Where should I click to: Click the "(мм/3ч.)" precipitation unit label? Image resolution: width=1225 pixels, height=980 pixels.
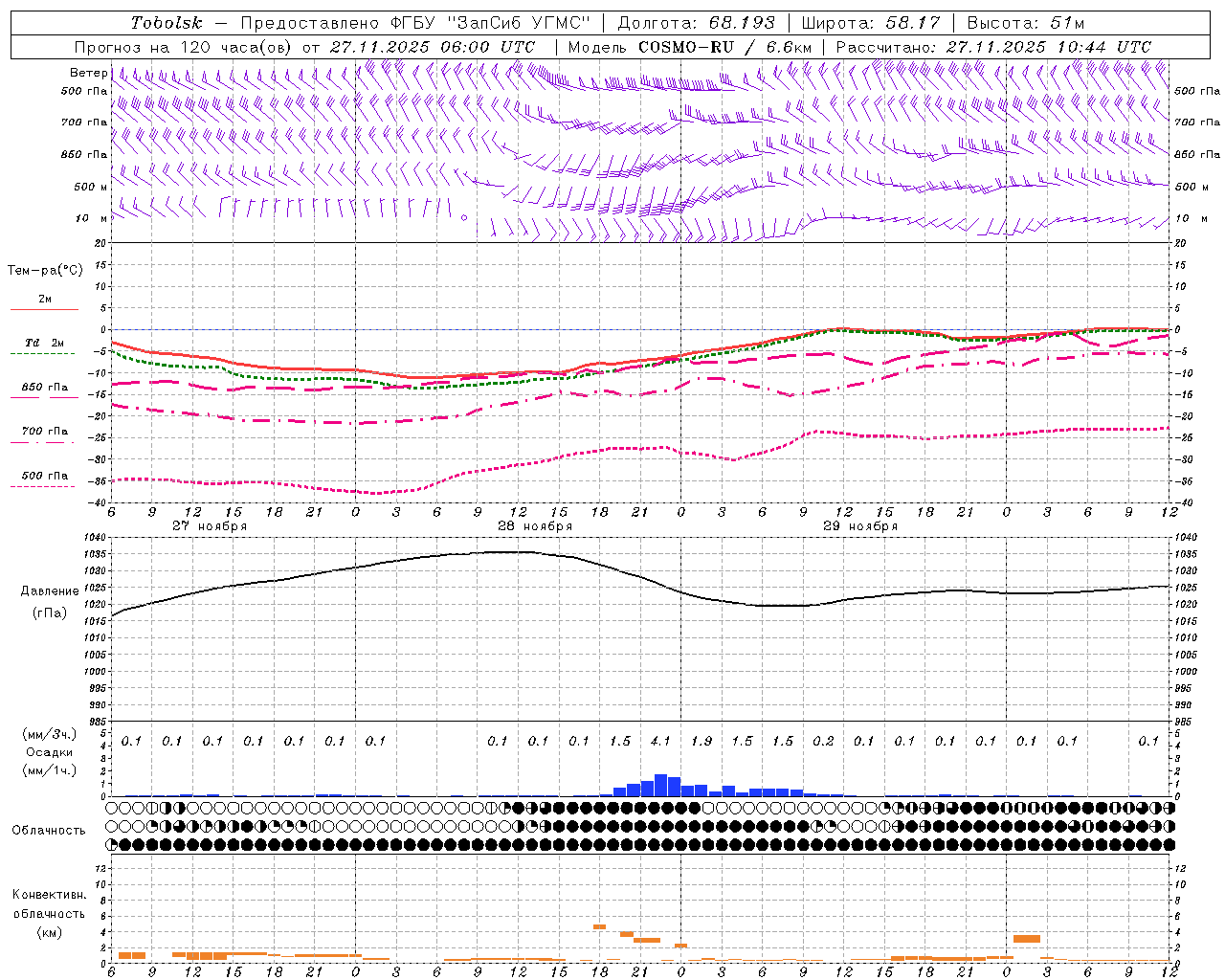coord(50,734)
